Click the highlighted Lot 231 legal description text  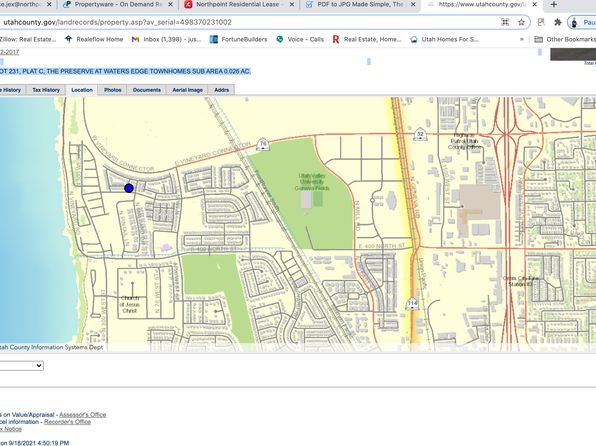pos(125,71)
